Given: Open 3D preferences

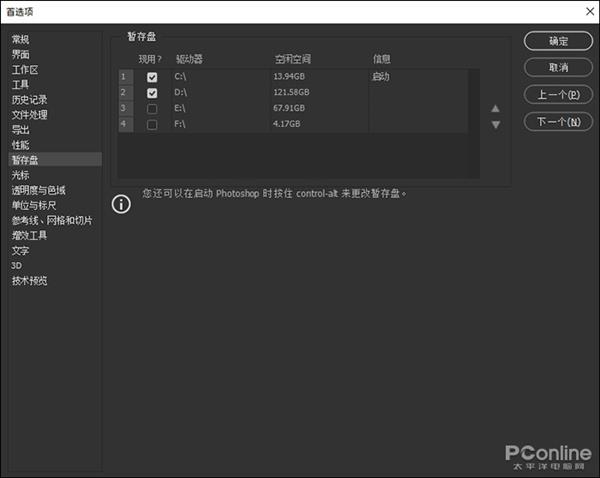Looking at the screenshot, I should point(16,266).
